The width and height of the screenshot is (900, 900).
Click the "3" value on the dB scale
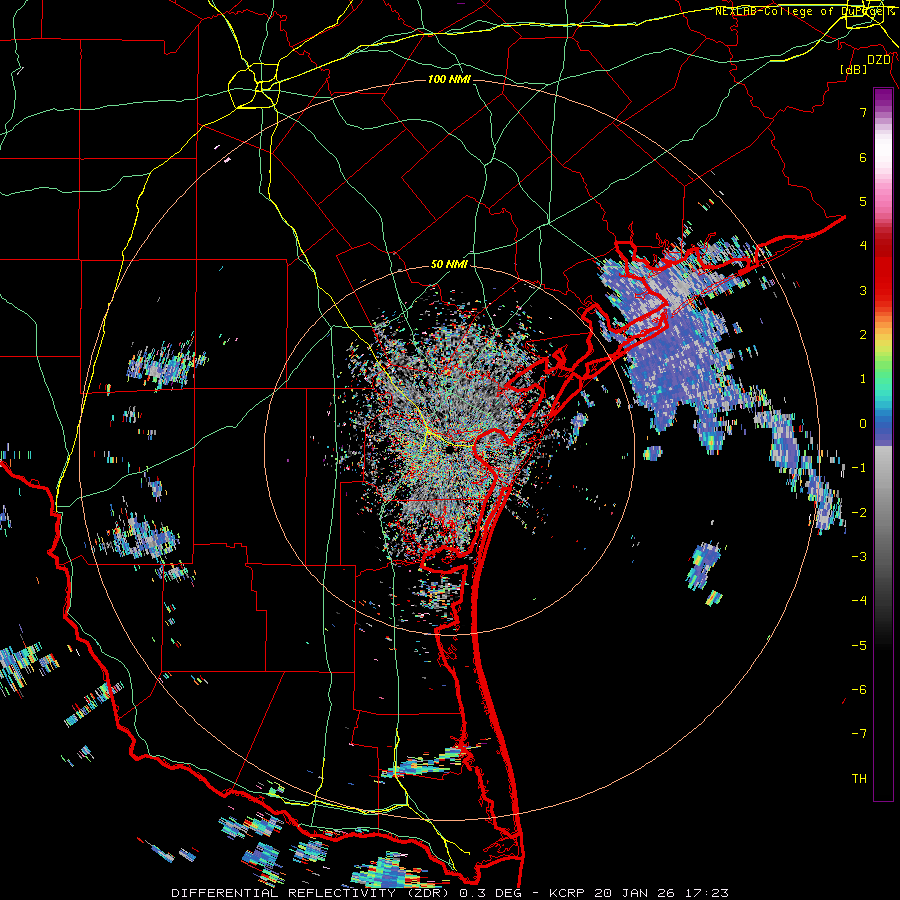[863, 290]
